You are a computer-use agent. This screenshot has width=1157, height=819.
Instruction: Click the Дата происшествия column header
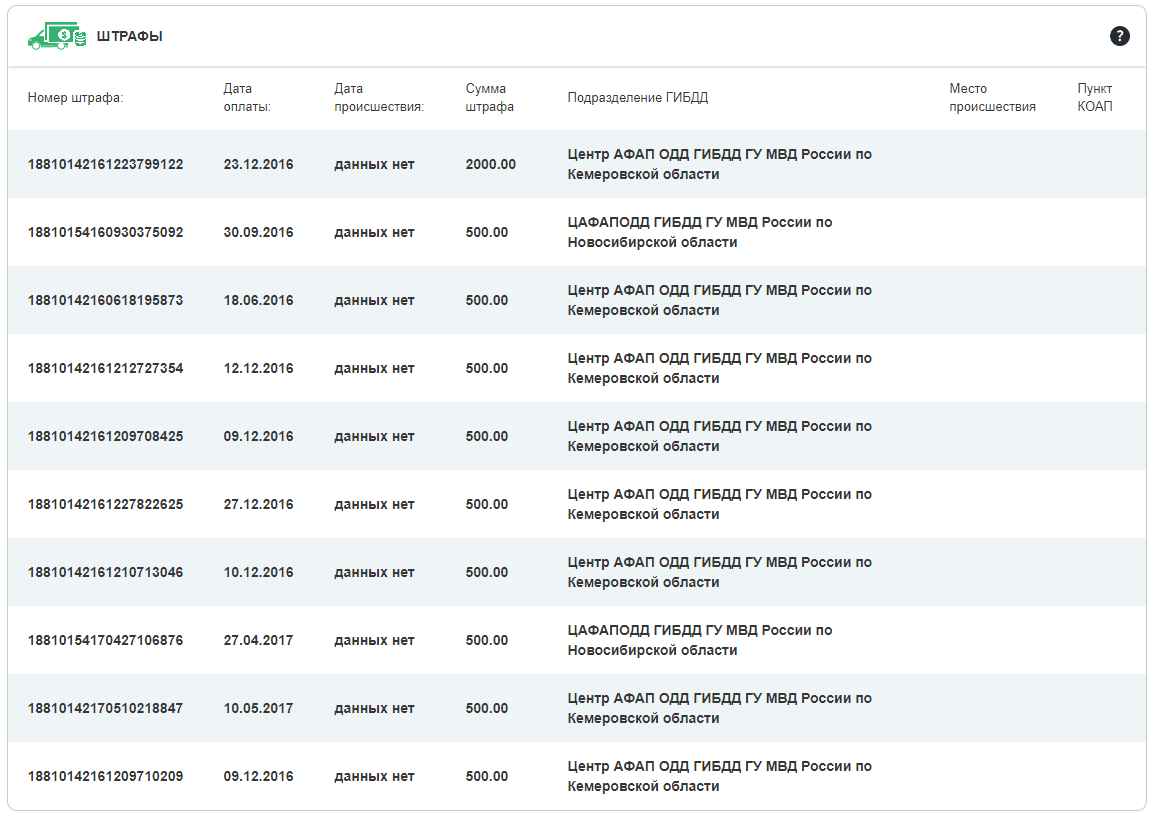pyautogui.click(x=379, y=97)
